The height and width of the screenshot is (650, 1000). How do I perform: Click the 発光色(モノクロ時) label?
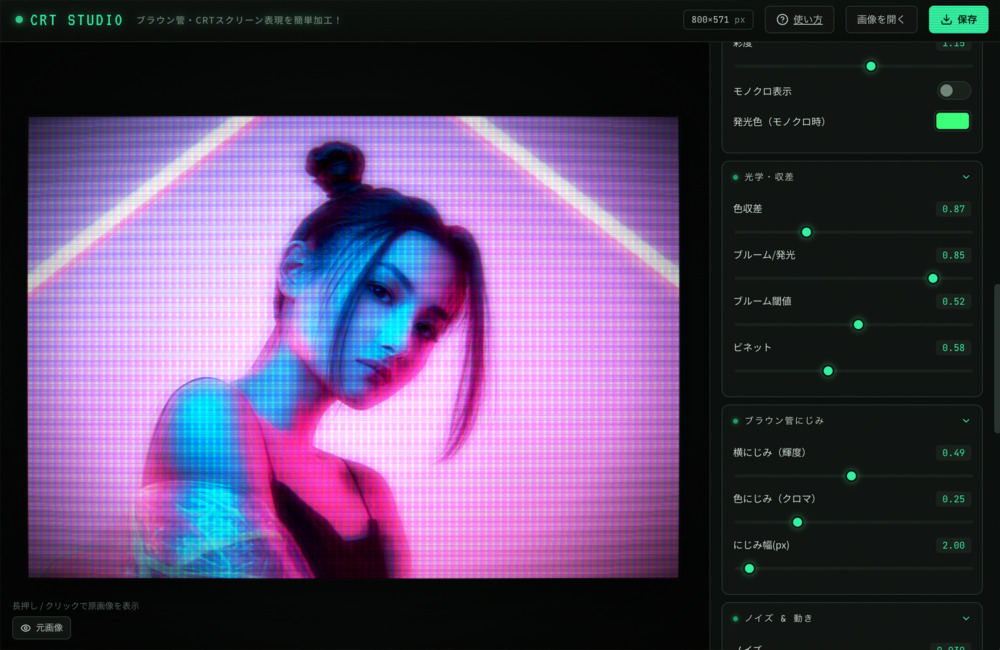pos(779,122)
